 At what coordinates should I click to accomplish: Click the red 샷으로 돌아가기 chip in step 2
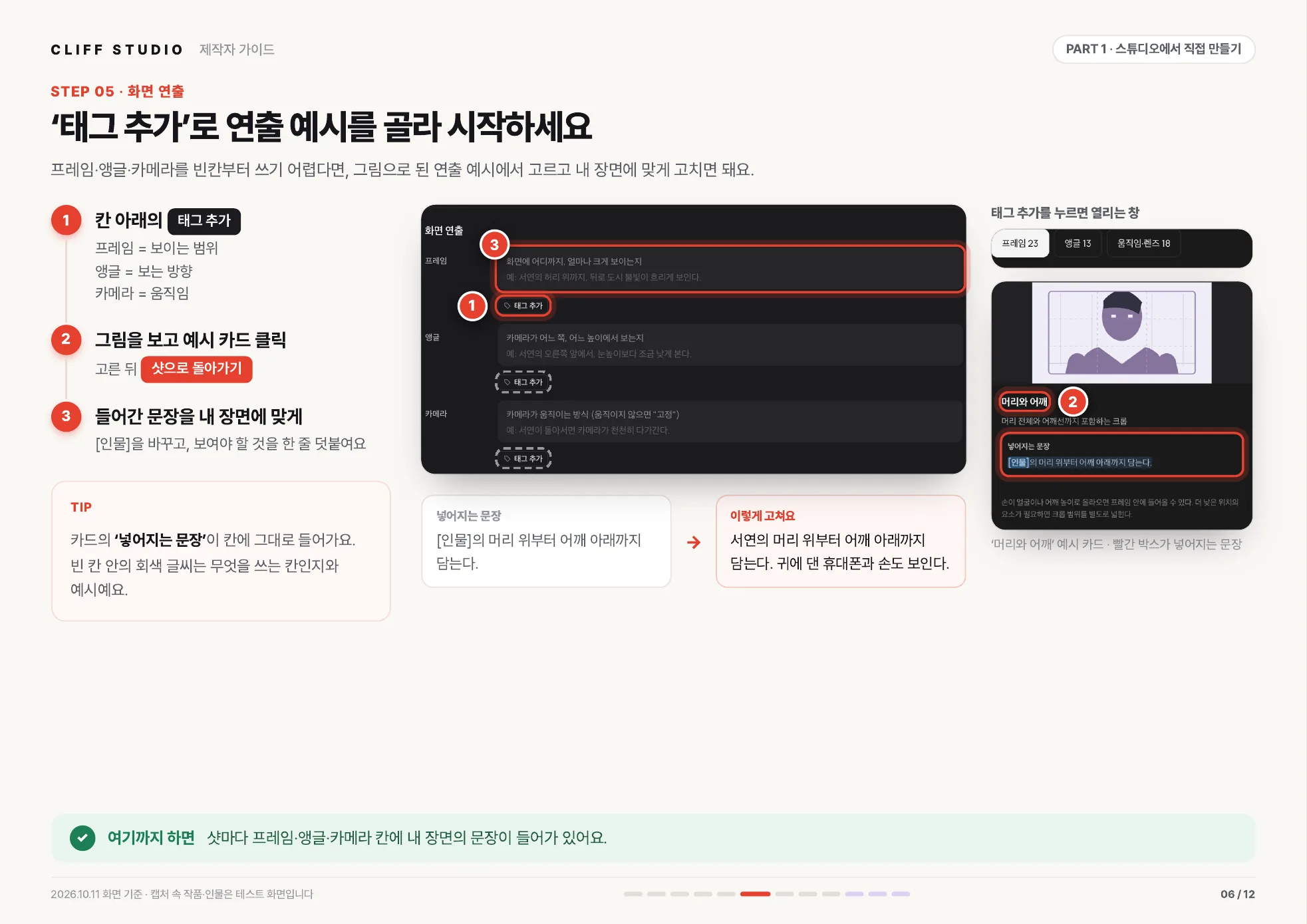[196, 369]
